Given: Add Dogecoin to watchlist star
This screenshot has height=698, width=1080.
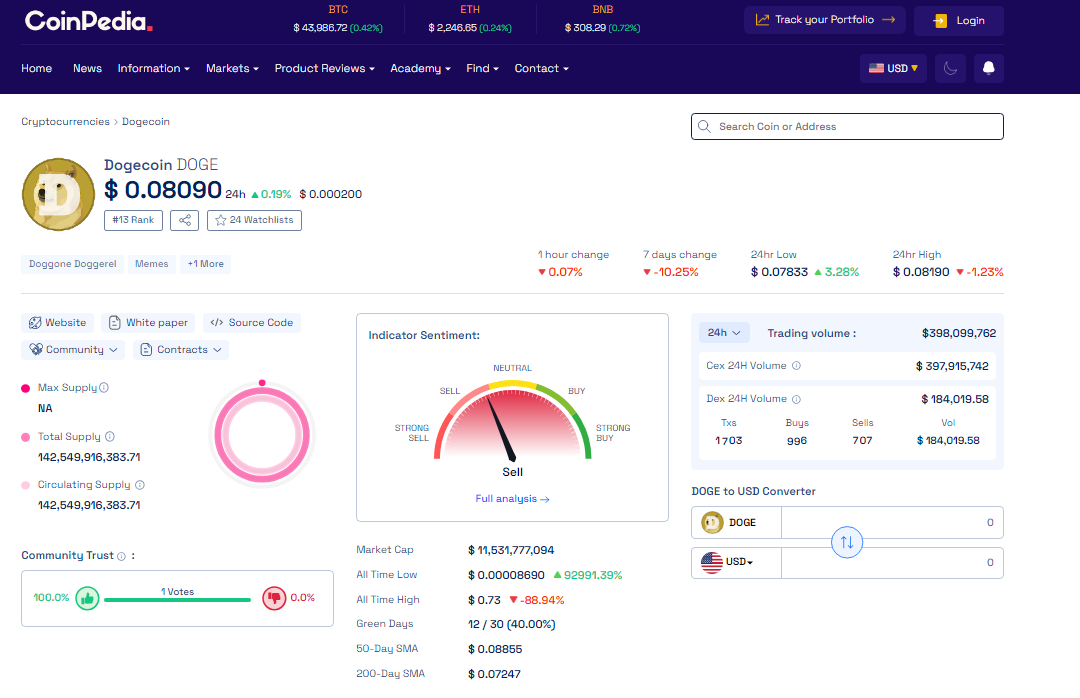Looking at the screenshot, I should [220, 220].
